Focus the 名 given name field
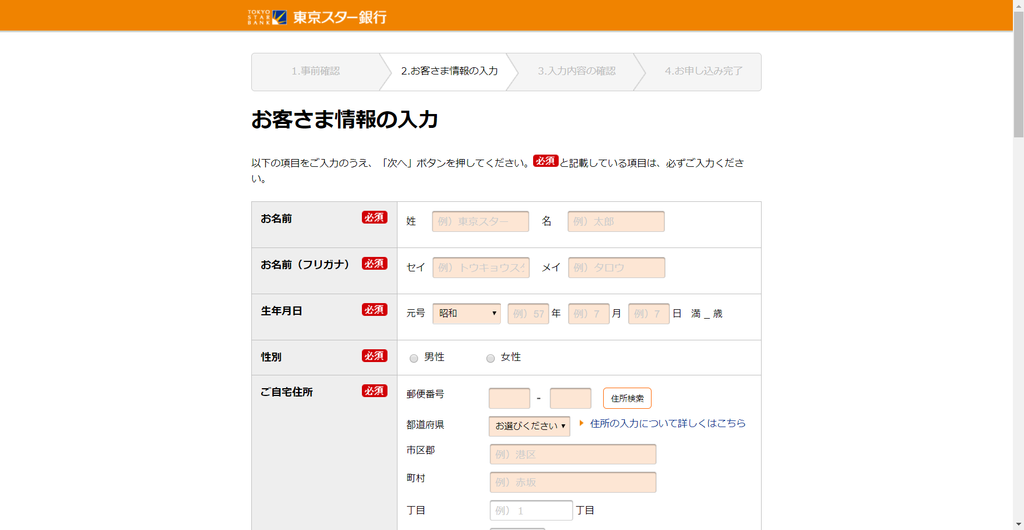1024x530 pixels. (x=616, y=221)
